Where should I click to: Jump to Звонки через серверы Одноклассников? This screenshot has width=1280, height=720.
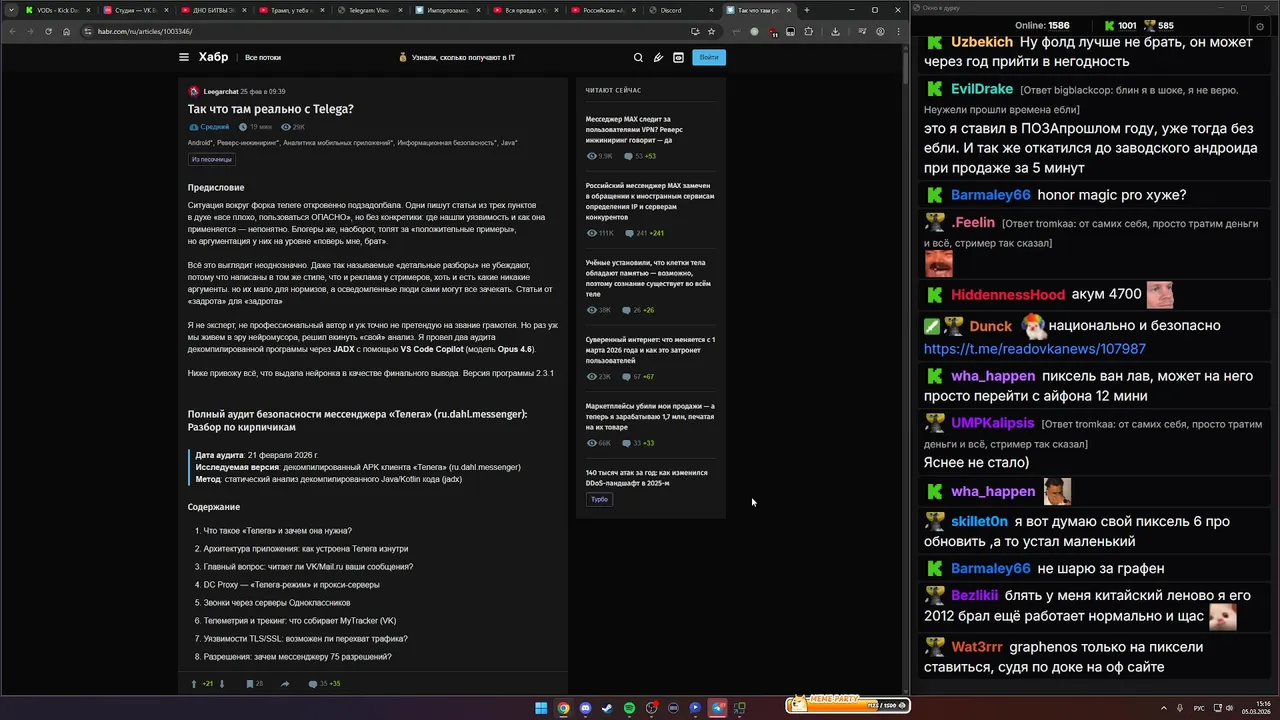pyautogui.click(x=277, y=603)
